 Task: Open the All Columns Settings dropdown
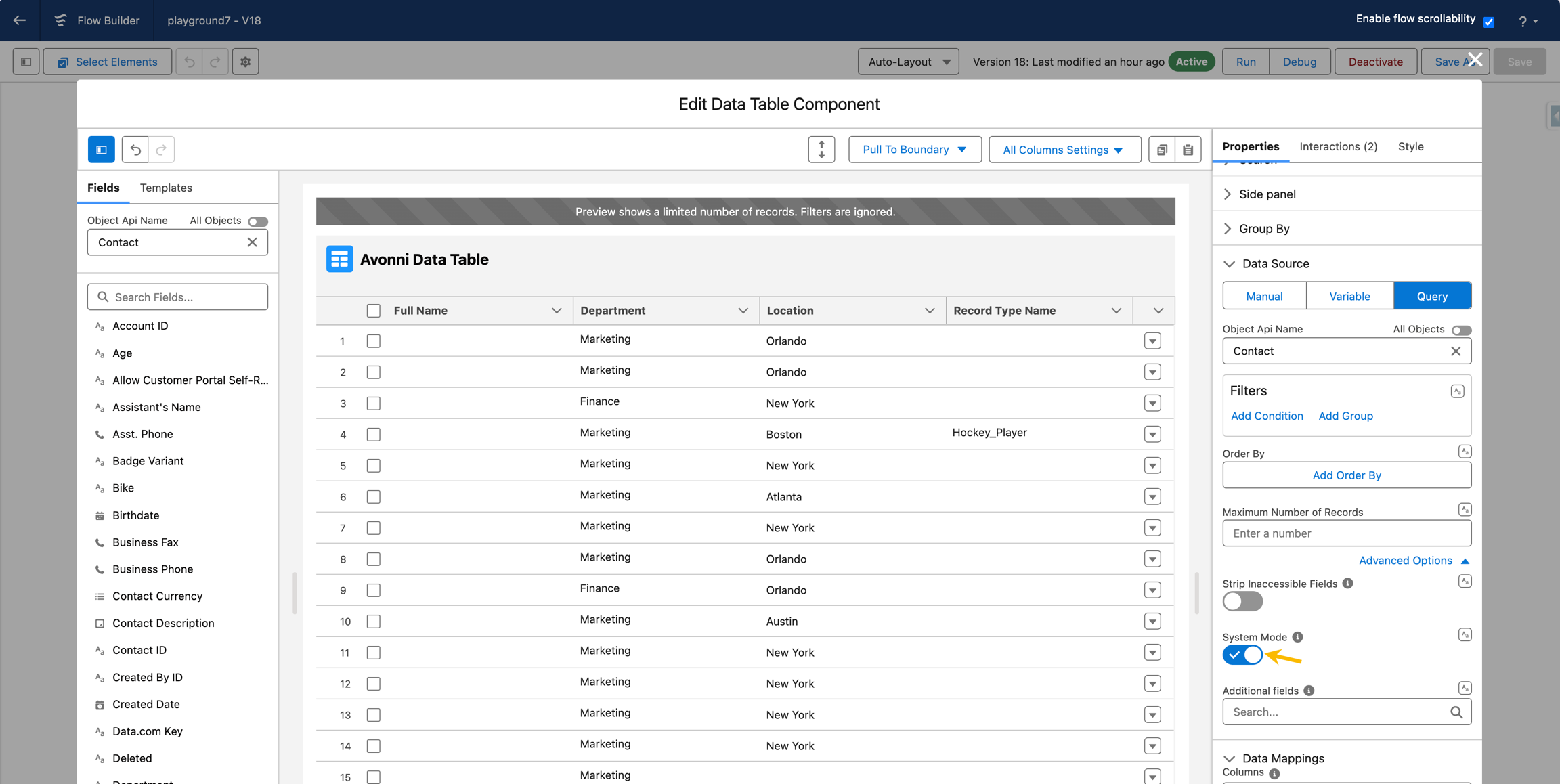(1064, 150)
